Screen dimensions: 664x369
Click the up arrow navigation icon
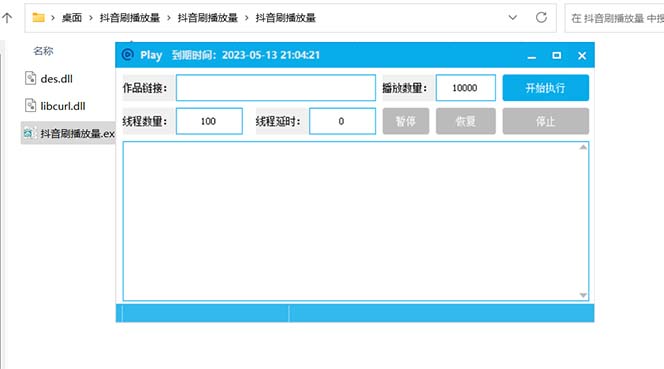[7, 18]
